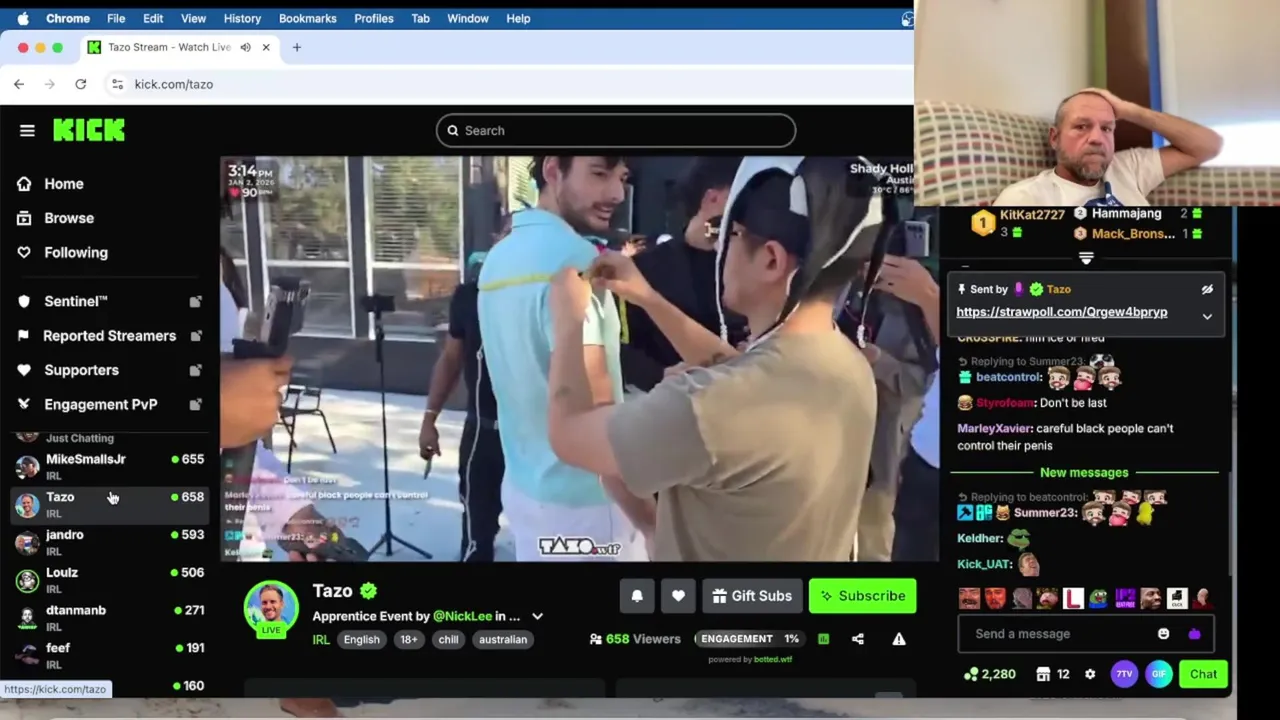1280x720 pixels.
Task: Open Sentinel in the sidebar
Action: (75, 301)
